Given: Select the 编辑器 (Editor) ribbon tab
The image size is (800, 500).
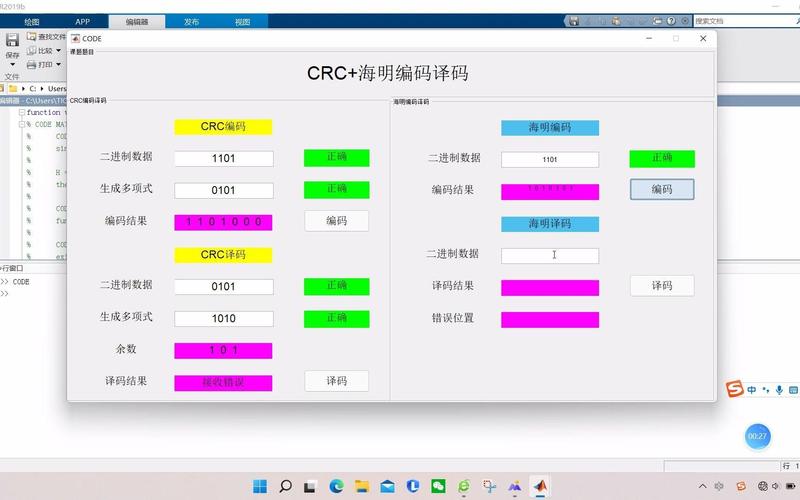Looking at the screenshot, I should coord(137,22).
